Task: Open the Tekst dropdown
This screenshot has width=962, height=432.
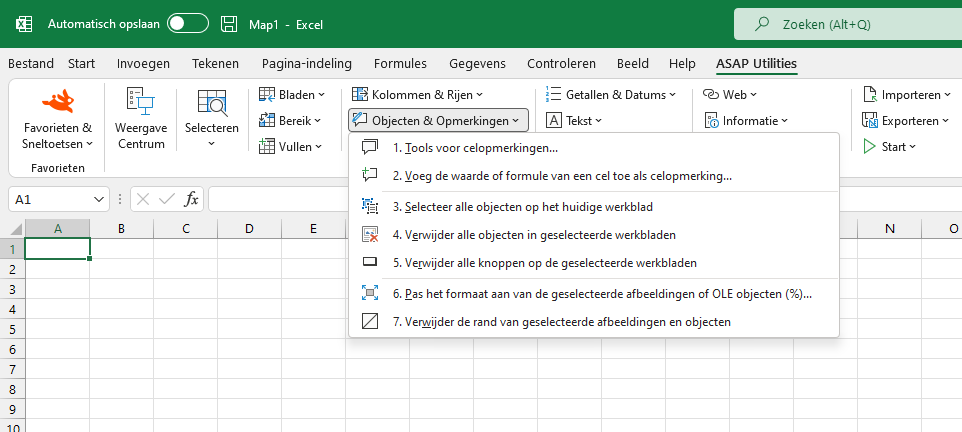Action: pyautogui.click(x=574, y=121)
